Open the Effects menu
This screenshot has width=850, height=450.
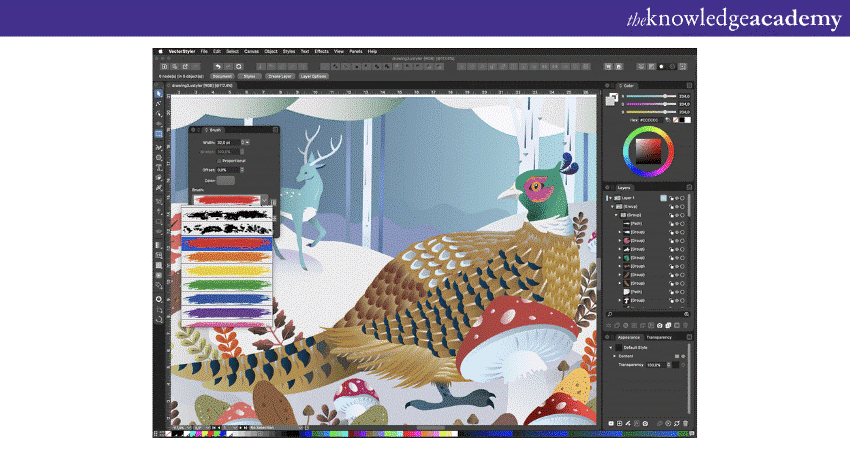[321, 51]
